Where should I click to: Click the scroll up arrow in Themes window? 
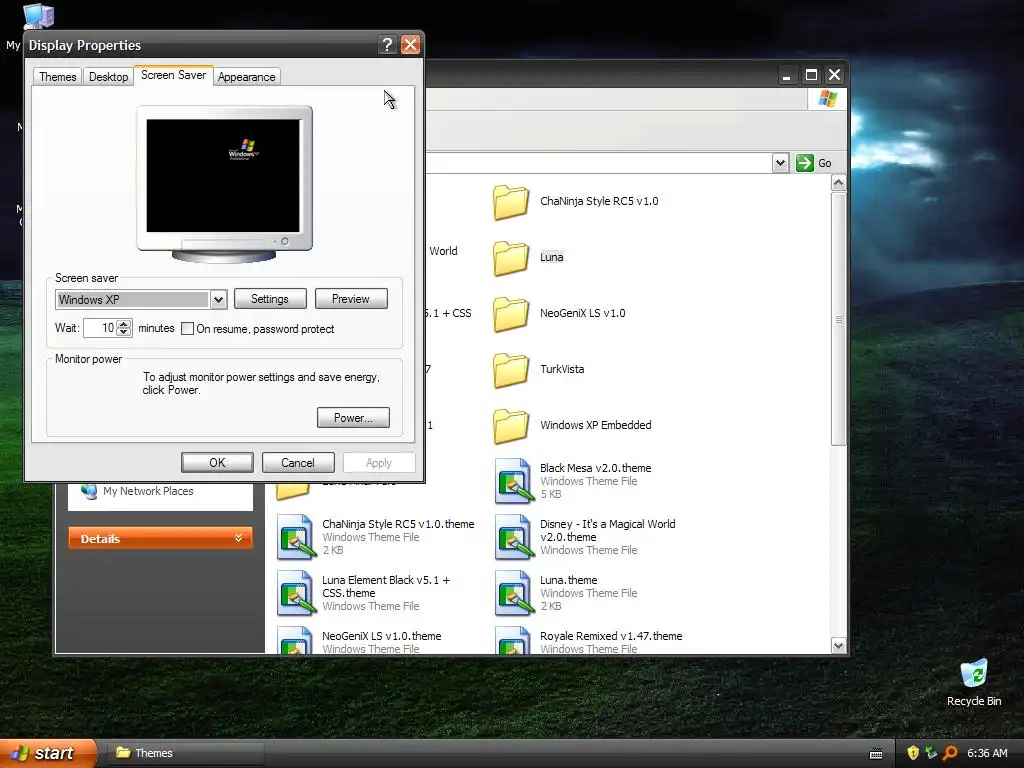(839, 183)
